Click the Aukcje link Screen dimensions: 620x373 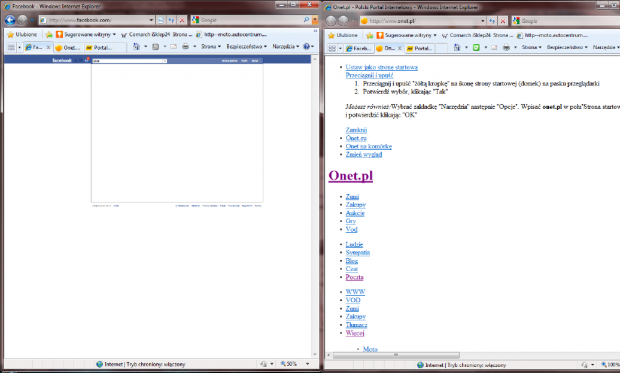pos(355,213)
